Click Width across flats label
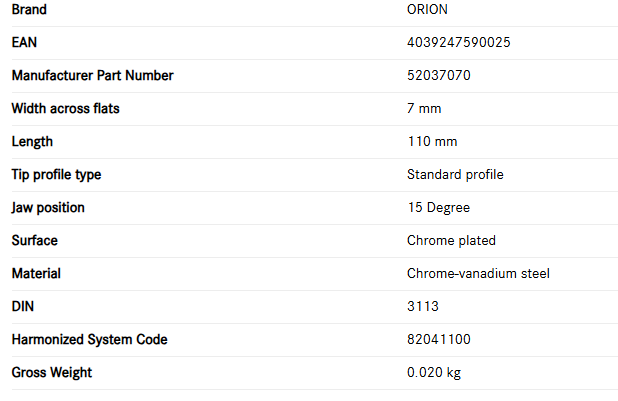 point(65,108)
